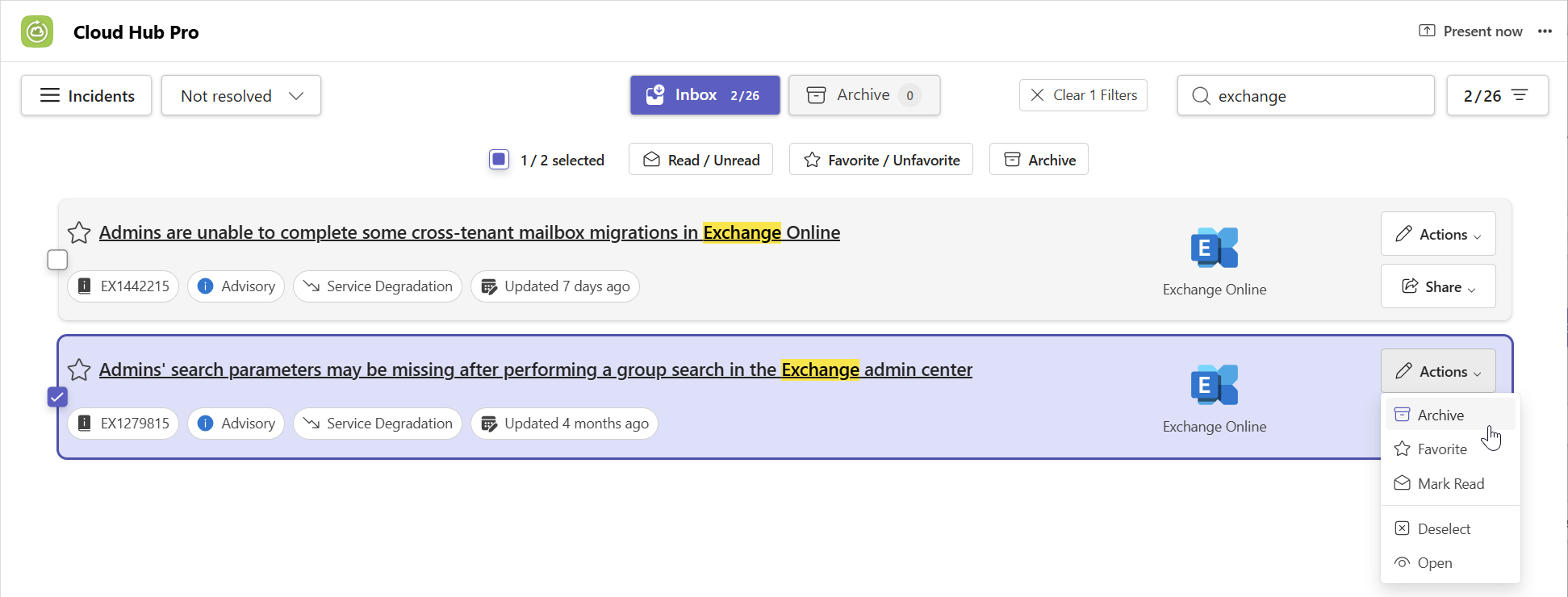
Task: Uncheck the search parameters incident checkbox
Action: click(57, 397)
